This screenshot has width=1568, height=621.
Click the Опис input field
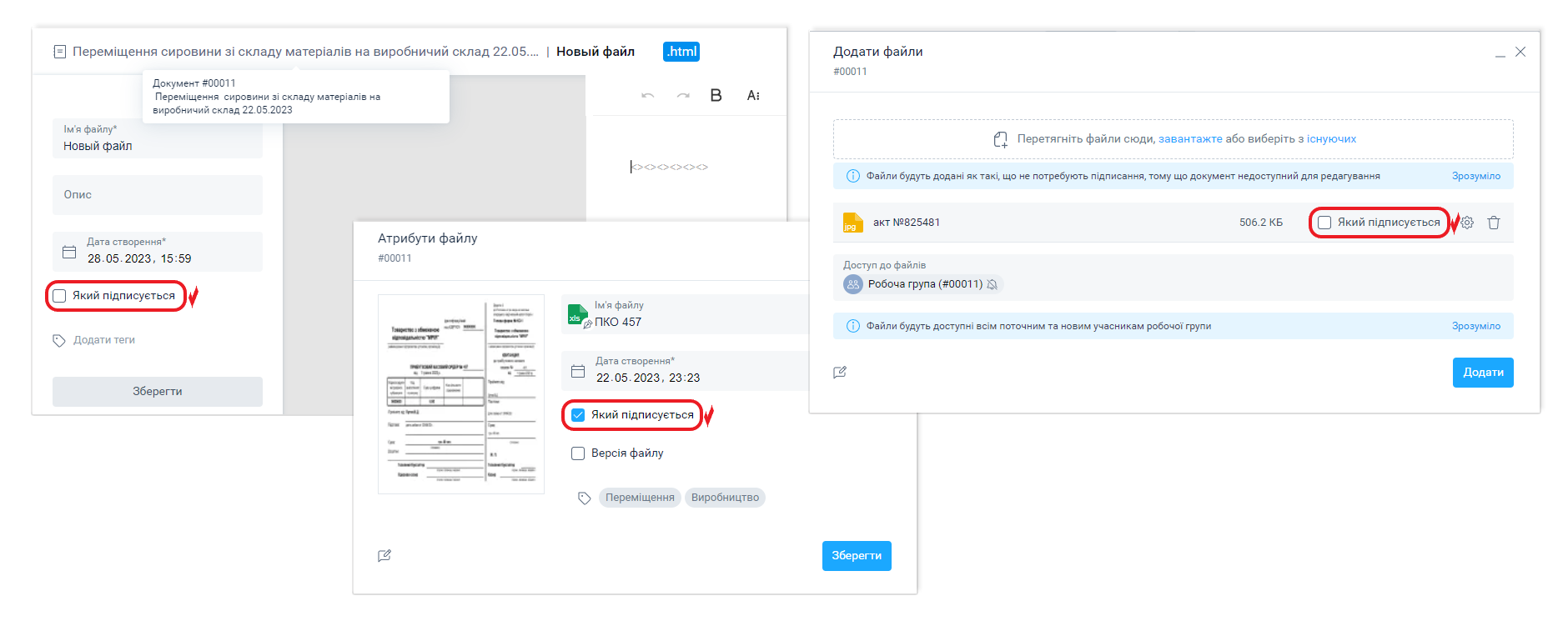pyautogui.click(x=158, y=195)
